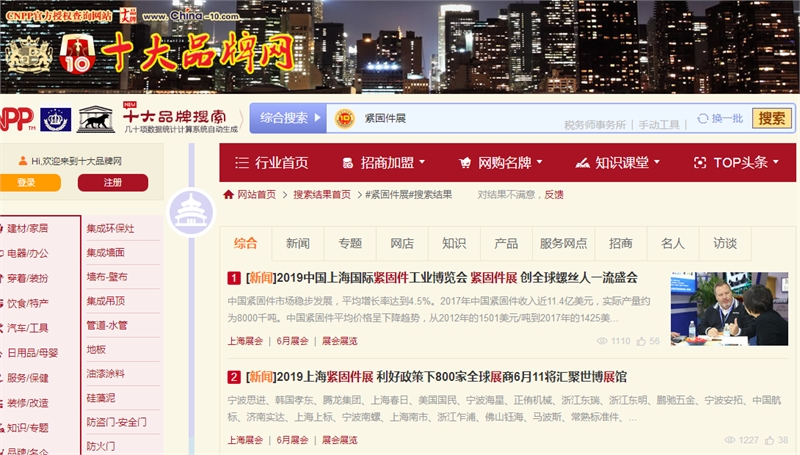The height and width of the screenshot is (455, 800).
Task: Click the icon beside 招商加盟
Action: click(347, 163)
